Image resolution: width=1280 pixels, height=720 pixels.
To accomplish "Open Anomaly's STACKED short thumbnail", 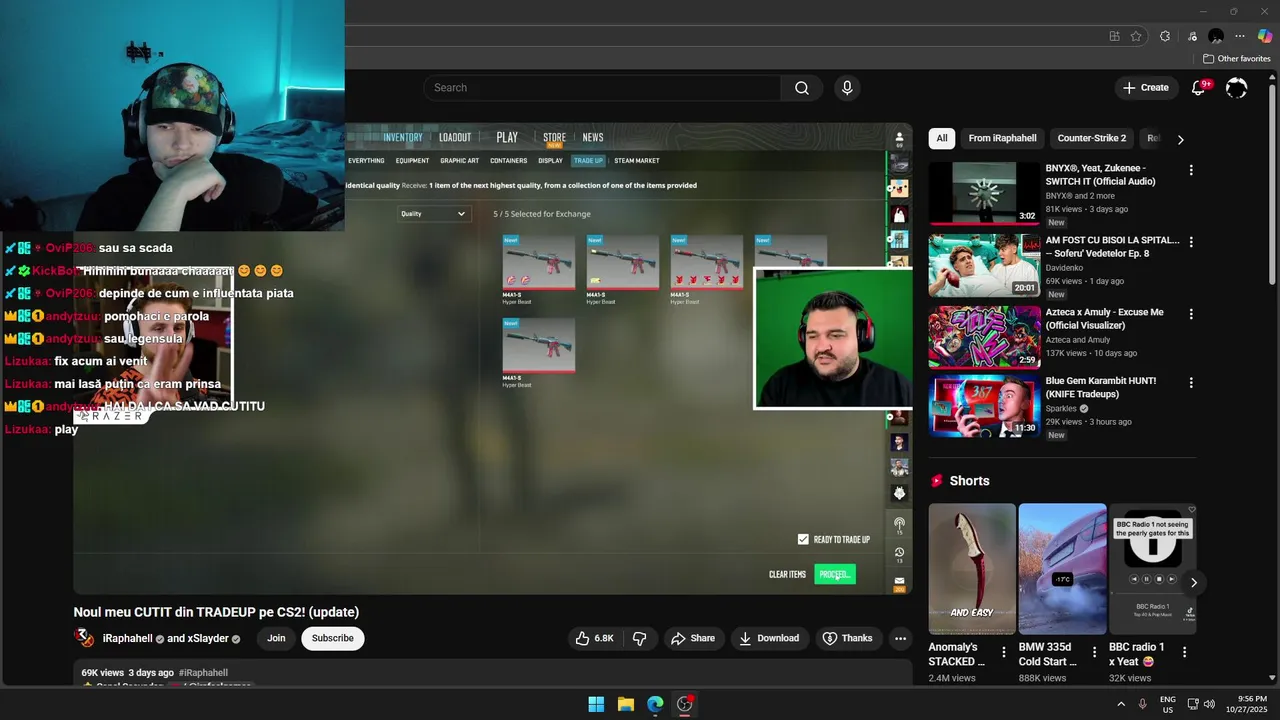I will (x=972, y=568).
